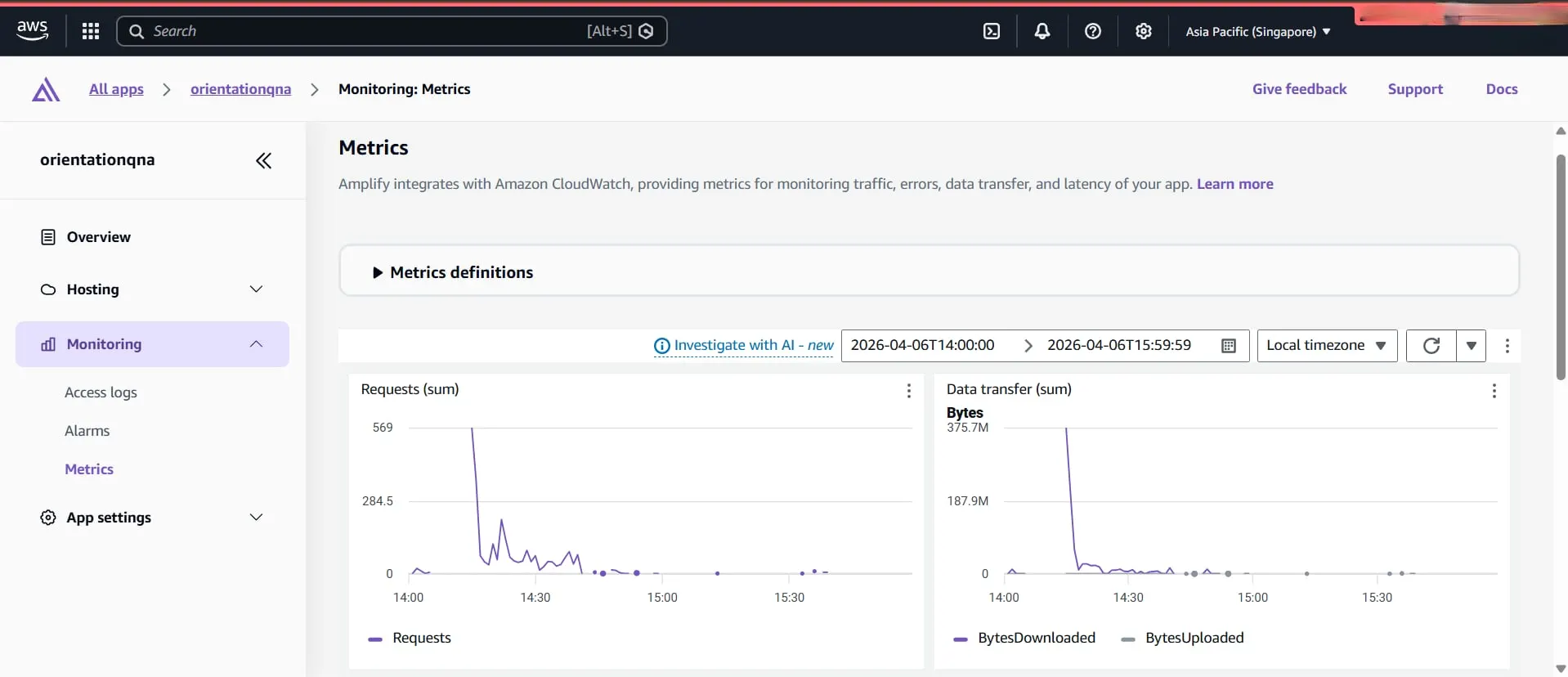Click the start time 2026-04-06T14:00:00 field
This screenshot has height=677, width=1568.
tap(922, 346)
